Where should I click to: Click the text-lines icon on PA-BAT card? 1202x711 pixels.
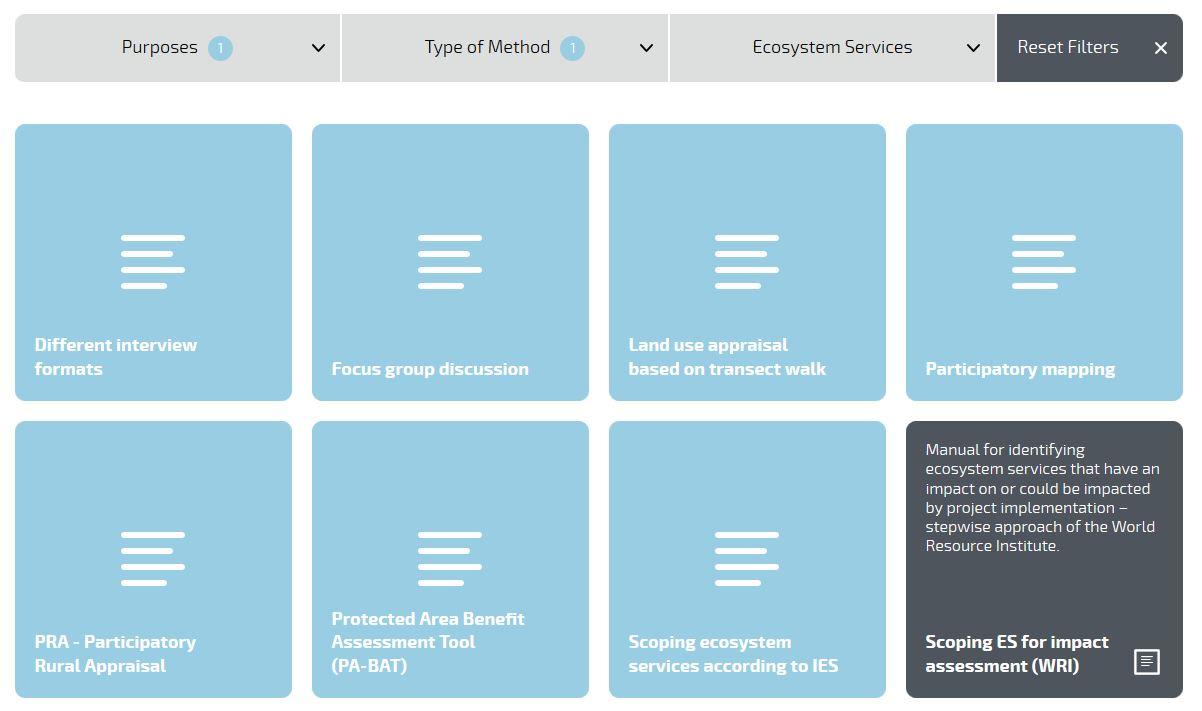click(450, 559)
